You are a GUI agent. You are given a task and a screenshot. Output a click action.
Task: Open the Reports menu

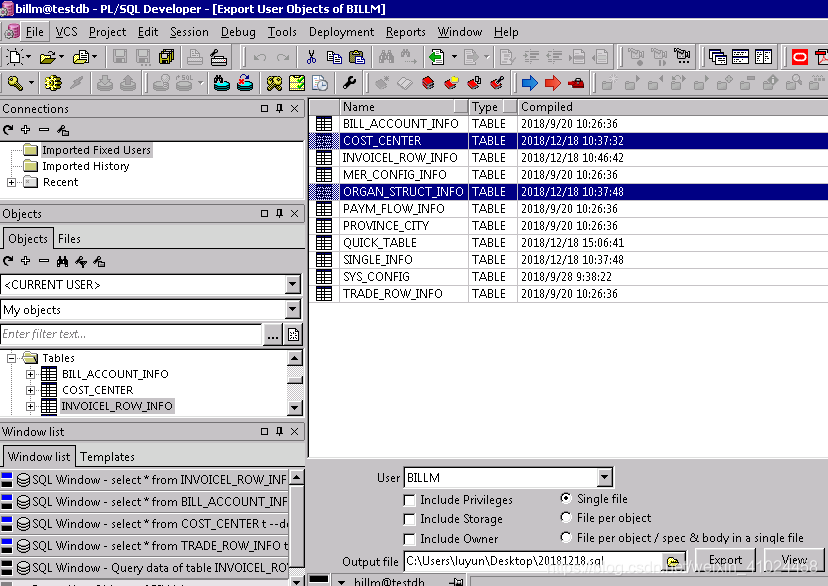[406, 32]
